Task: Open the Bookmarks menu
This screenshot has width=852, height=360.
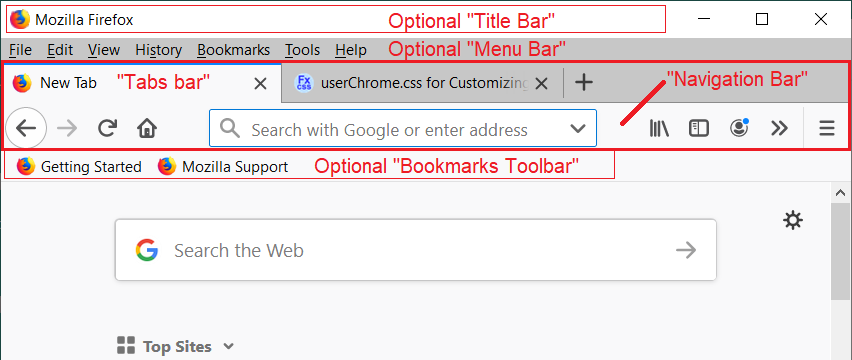Action: [234, 50]
